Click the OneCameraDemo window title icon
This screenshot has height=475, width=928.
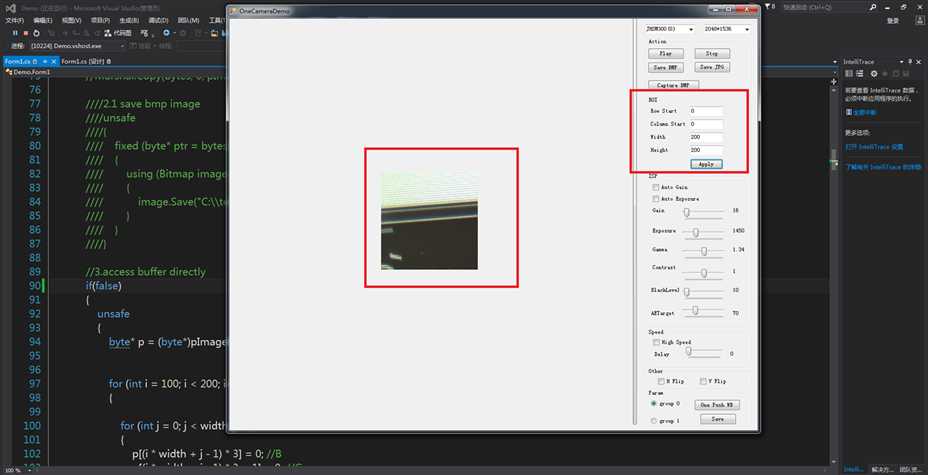[x=233, y=11]
